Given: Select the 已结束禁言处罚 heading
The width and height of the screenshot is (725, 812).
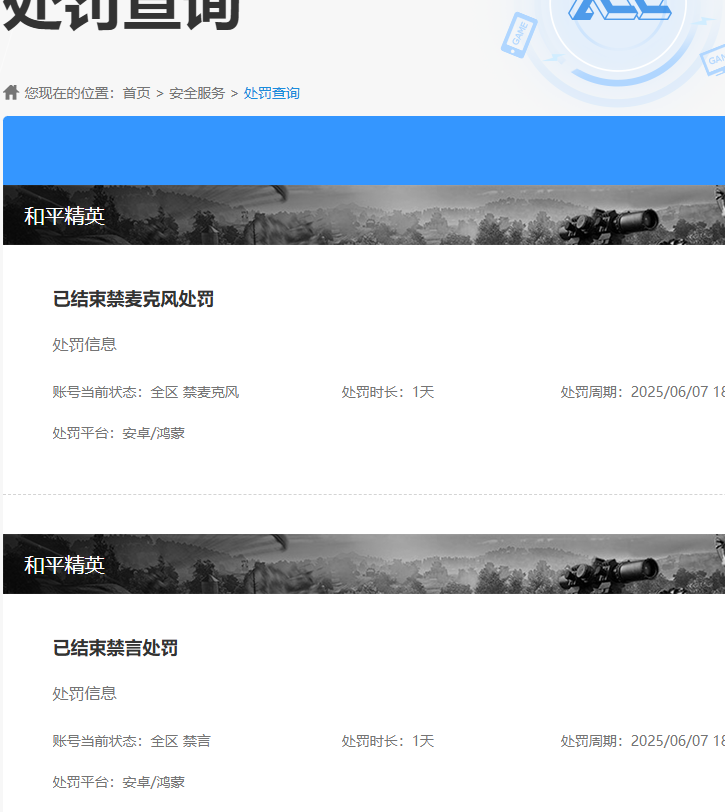Looking at the screenshot, I should coord(115,648).
